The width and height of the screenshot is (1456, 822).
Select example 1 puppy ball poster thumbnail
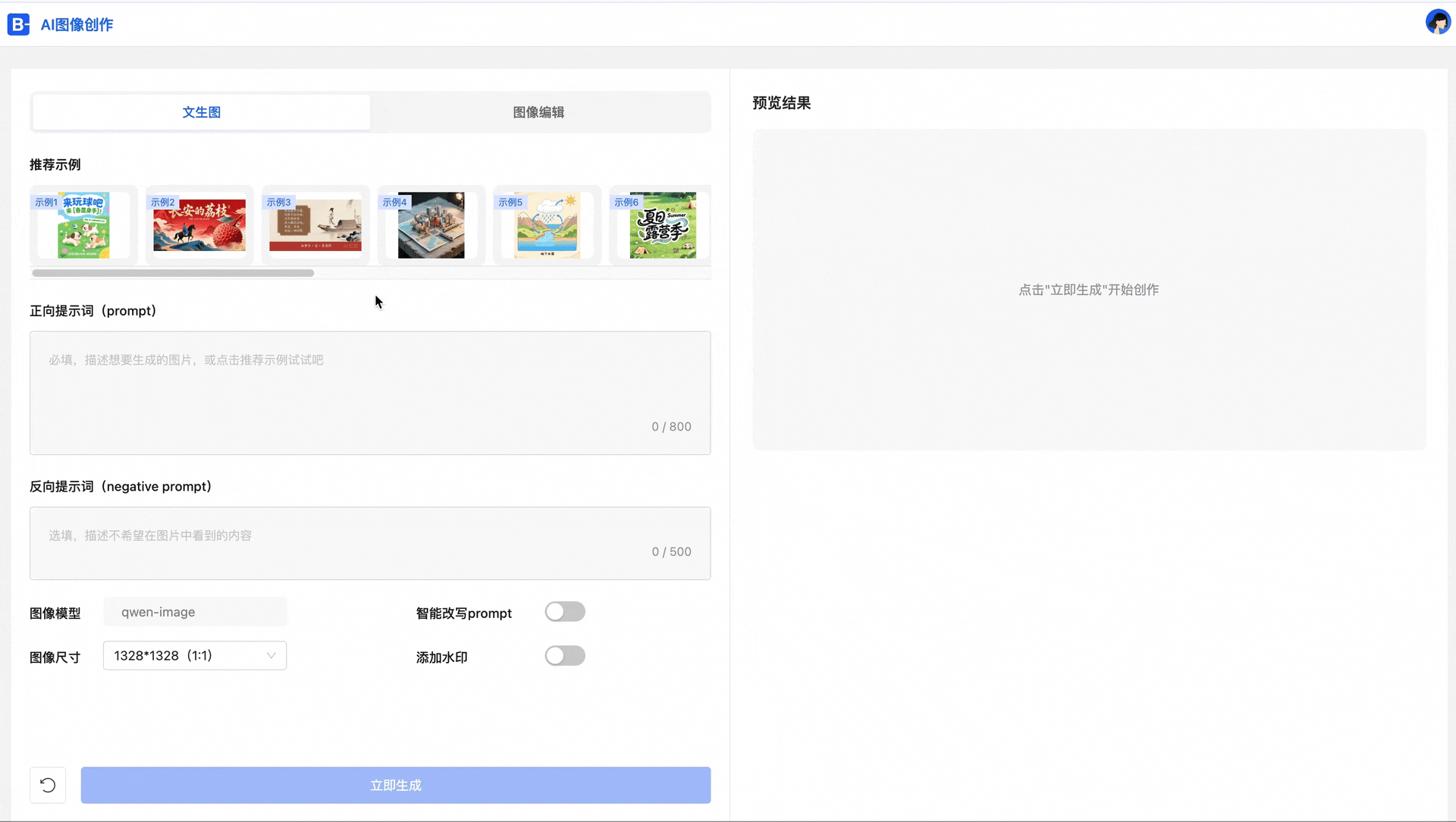point(83,225)
